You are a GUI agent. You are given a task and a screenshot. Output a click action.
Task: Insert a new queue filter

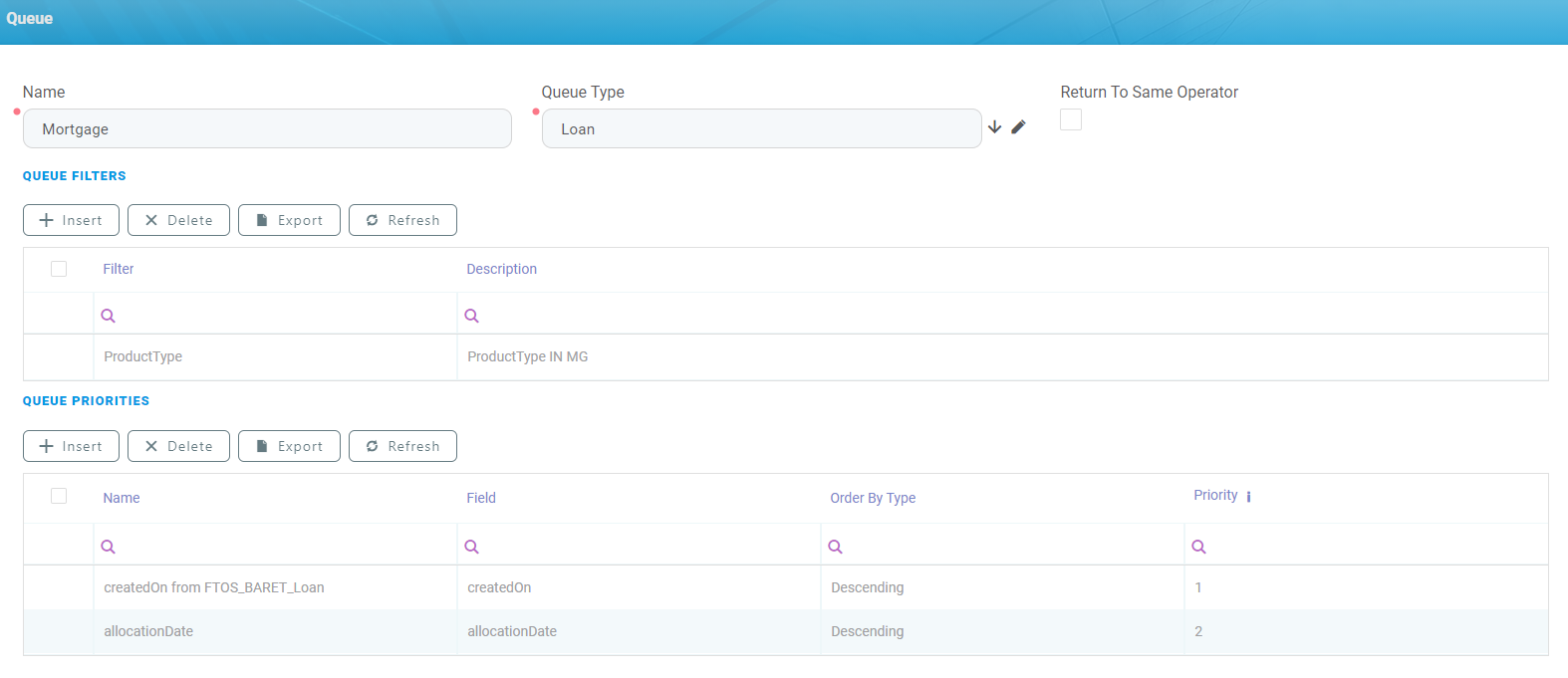pyautogui.click(x=71, y=220)
